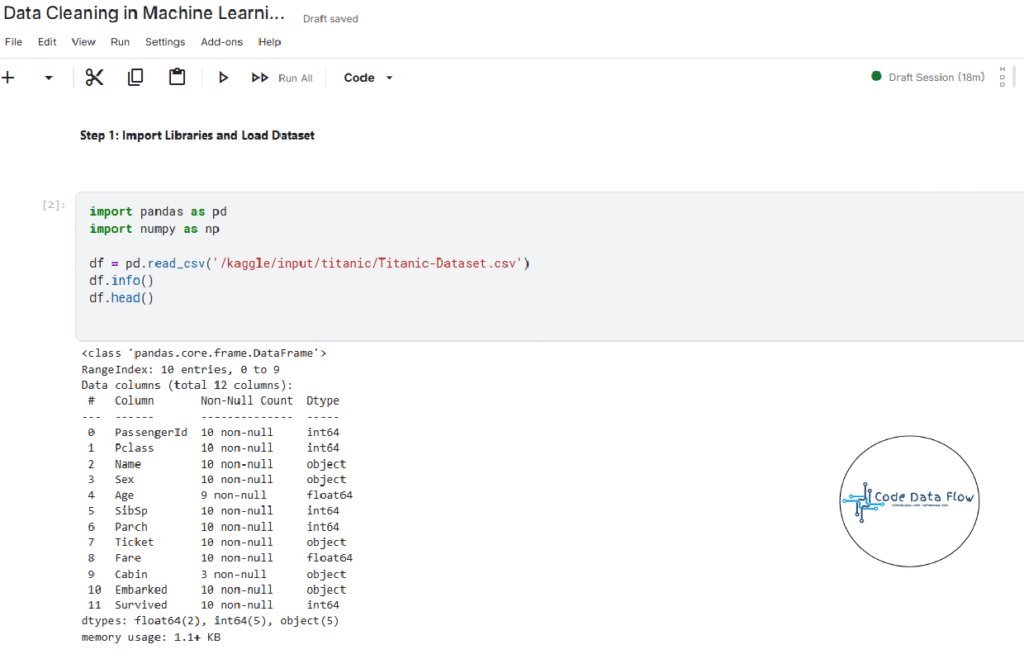This screenshot has width=1024, height=654.
Task: Open the File menu
Action: 13,42
